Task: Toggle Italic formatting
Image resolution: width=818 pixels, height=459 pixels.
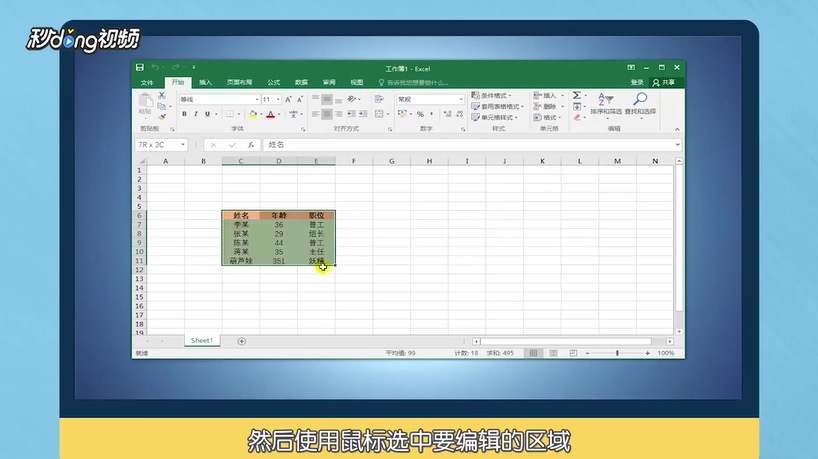Action: point(196,114)
